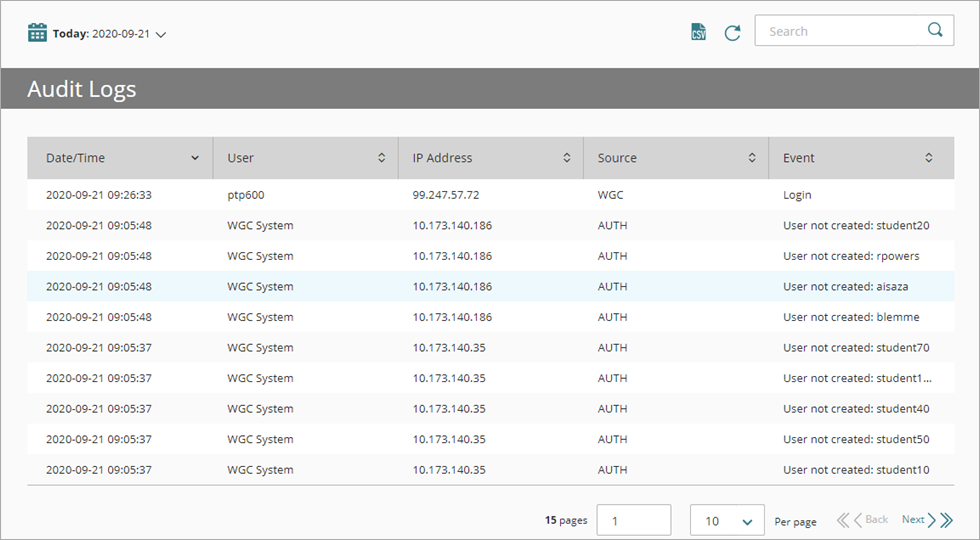
Task: Select IP address 99.247.57.72
Action: coord(446,195)
